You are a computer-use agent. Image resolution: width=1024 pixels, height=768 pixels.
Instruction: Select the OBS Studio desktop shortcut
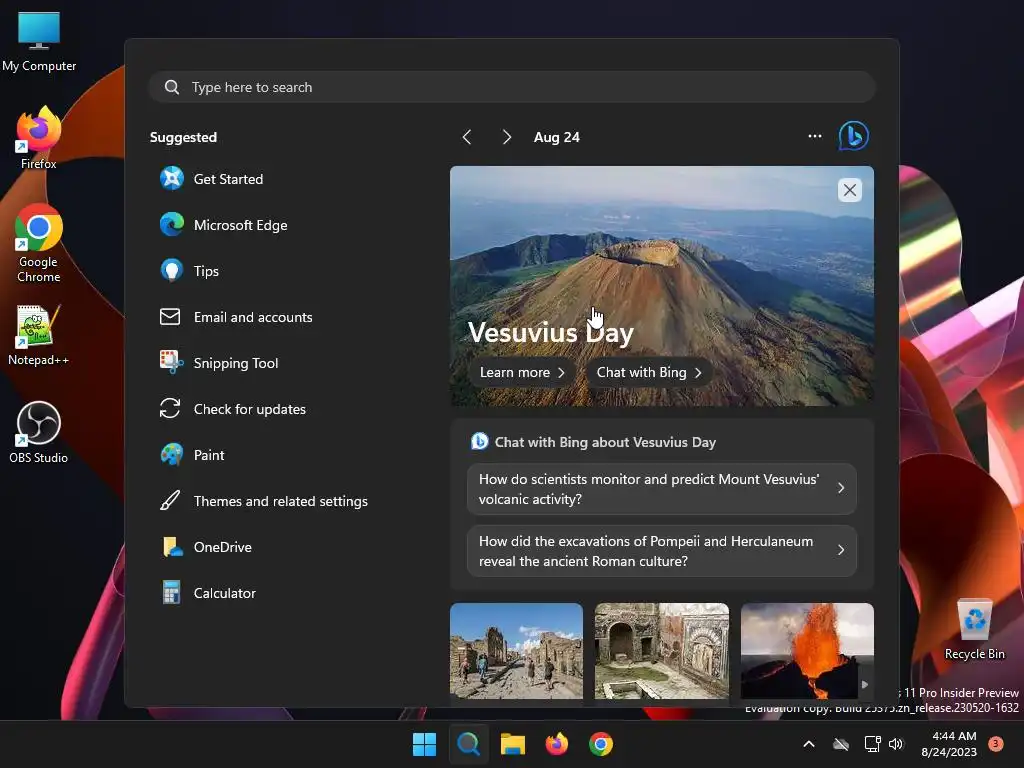[x=39, y=433]
